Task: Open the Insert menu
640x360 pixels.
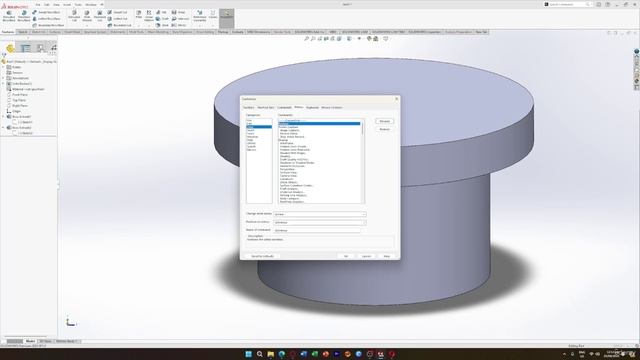Action: (67, 4)
